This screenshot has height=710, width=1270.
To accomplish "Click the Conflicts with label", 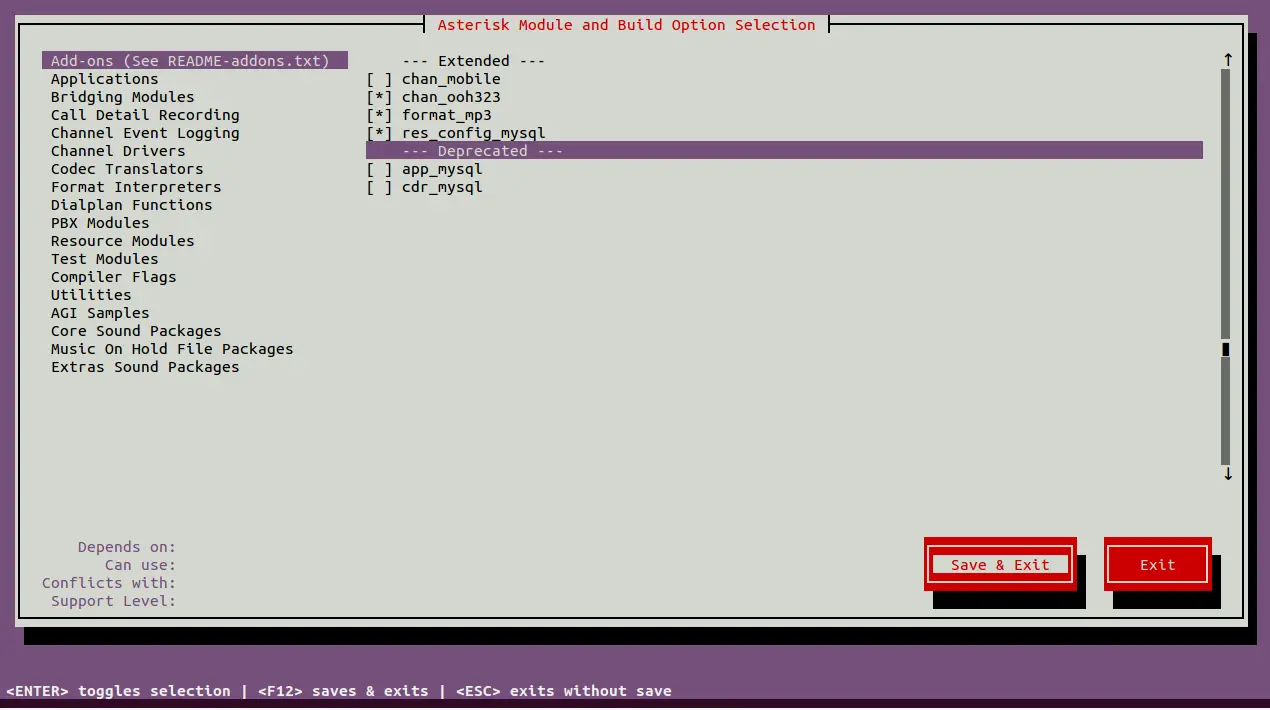I will [x=109, y=583].
